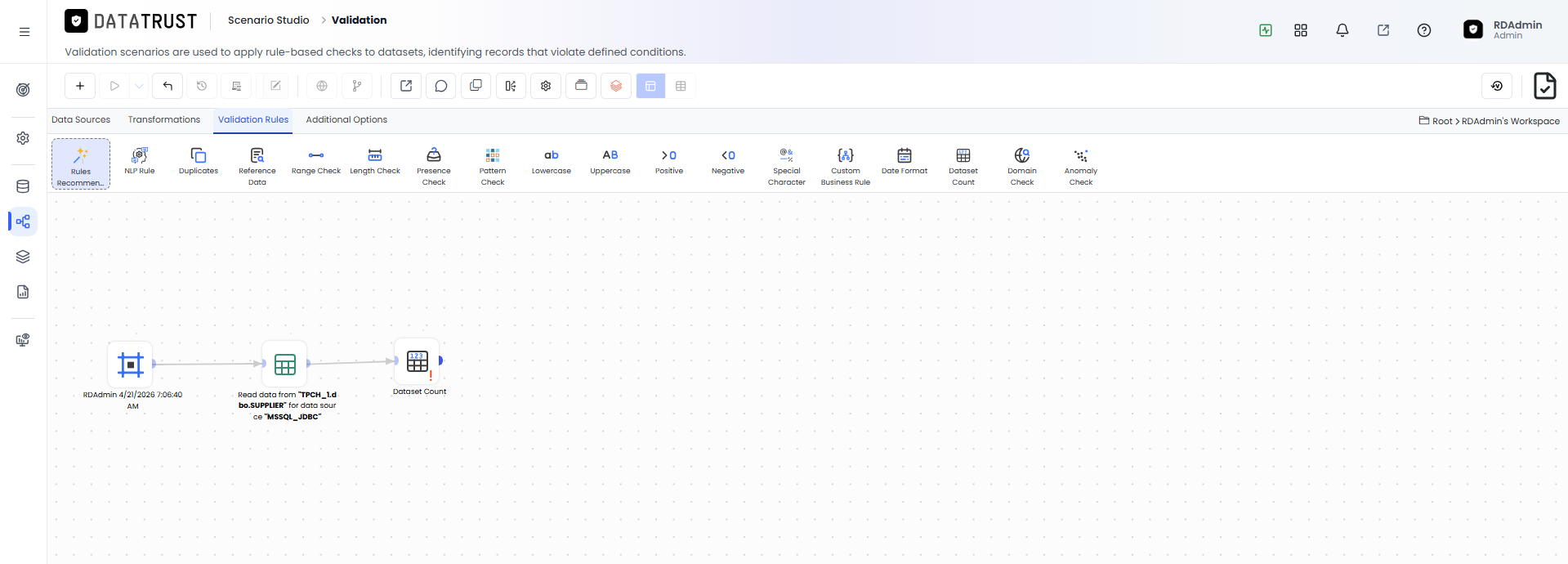Open the comments speech bubble button
The width and height of the screenshot is (1568, 564).
pyautogui.click(x=441, y=86)
